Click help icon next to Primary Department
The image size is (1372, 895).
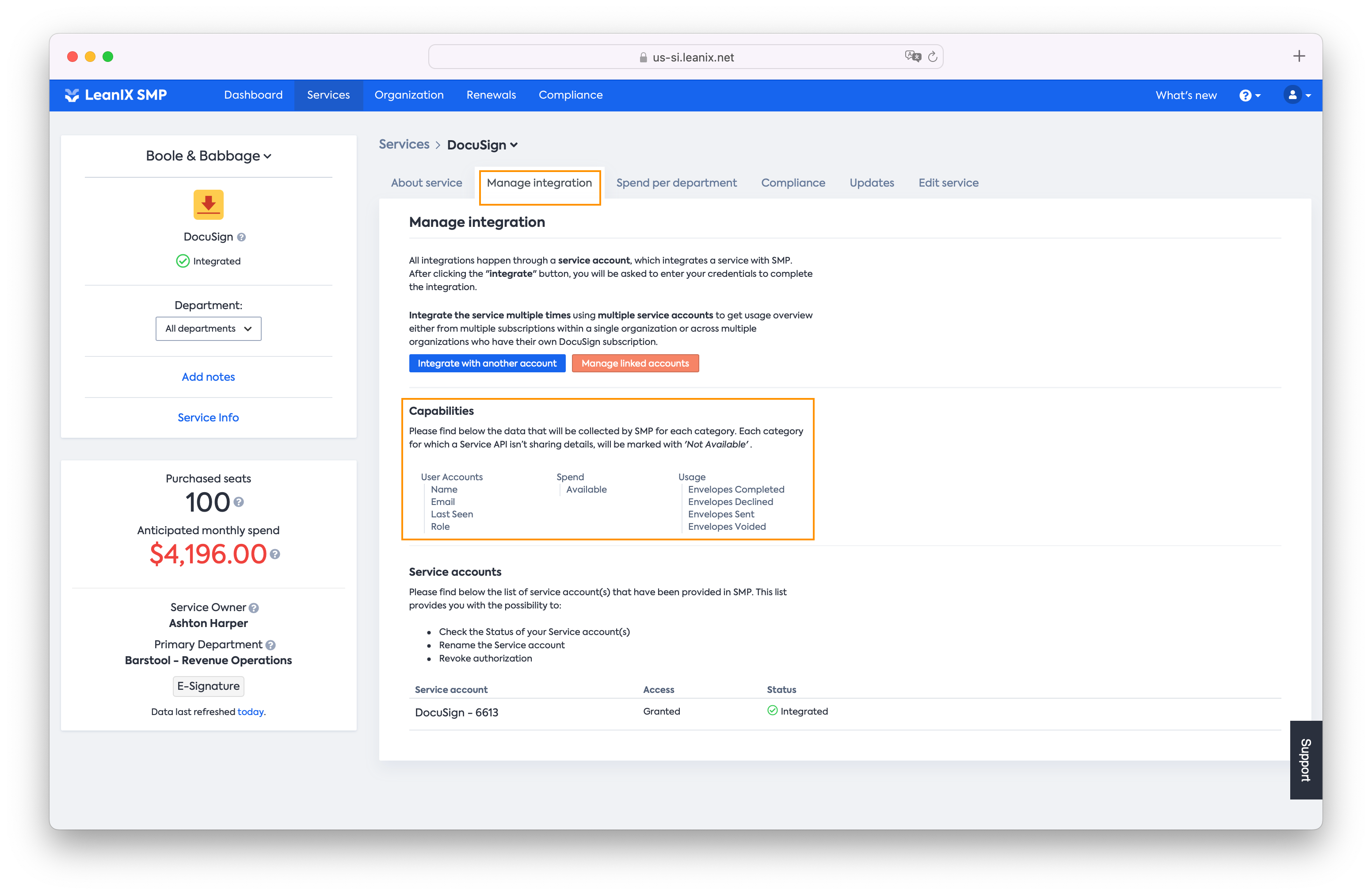point(271,645)
